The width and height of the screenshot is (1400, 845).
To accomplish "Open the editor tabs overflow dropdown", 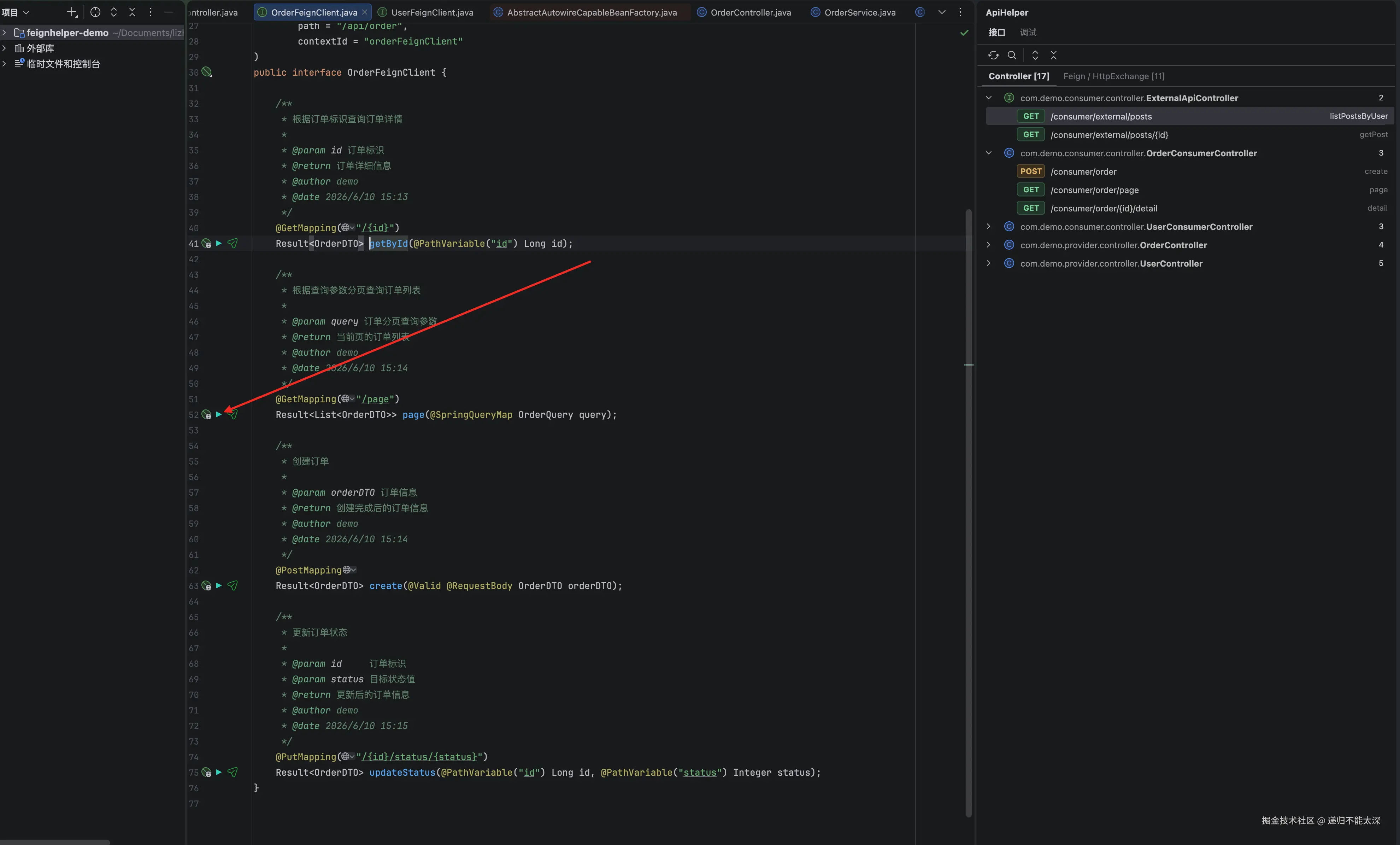I will pyautogui.click(x=942, y=12).
